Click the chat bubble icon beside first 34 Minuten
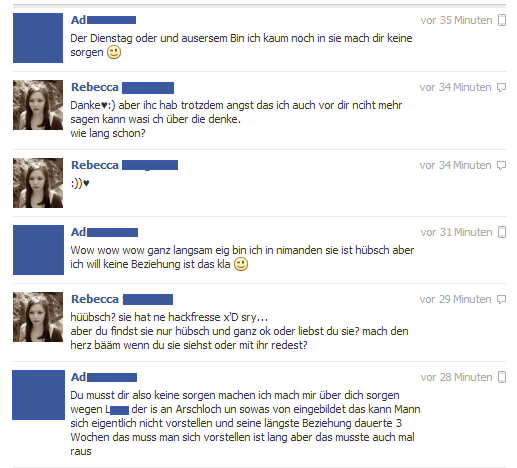This screenshot has height=468, width=517. pos(501,87)
